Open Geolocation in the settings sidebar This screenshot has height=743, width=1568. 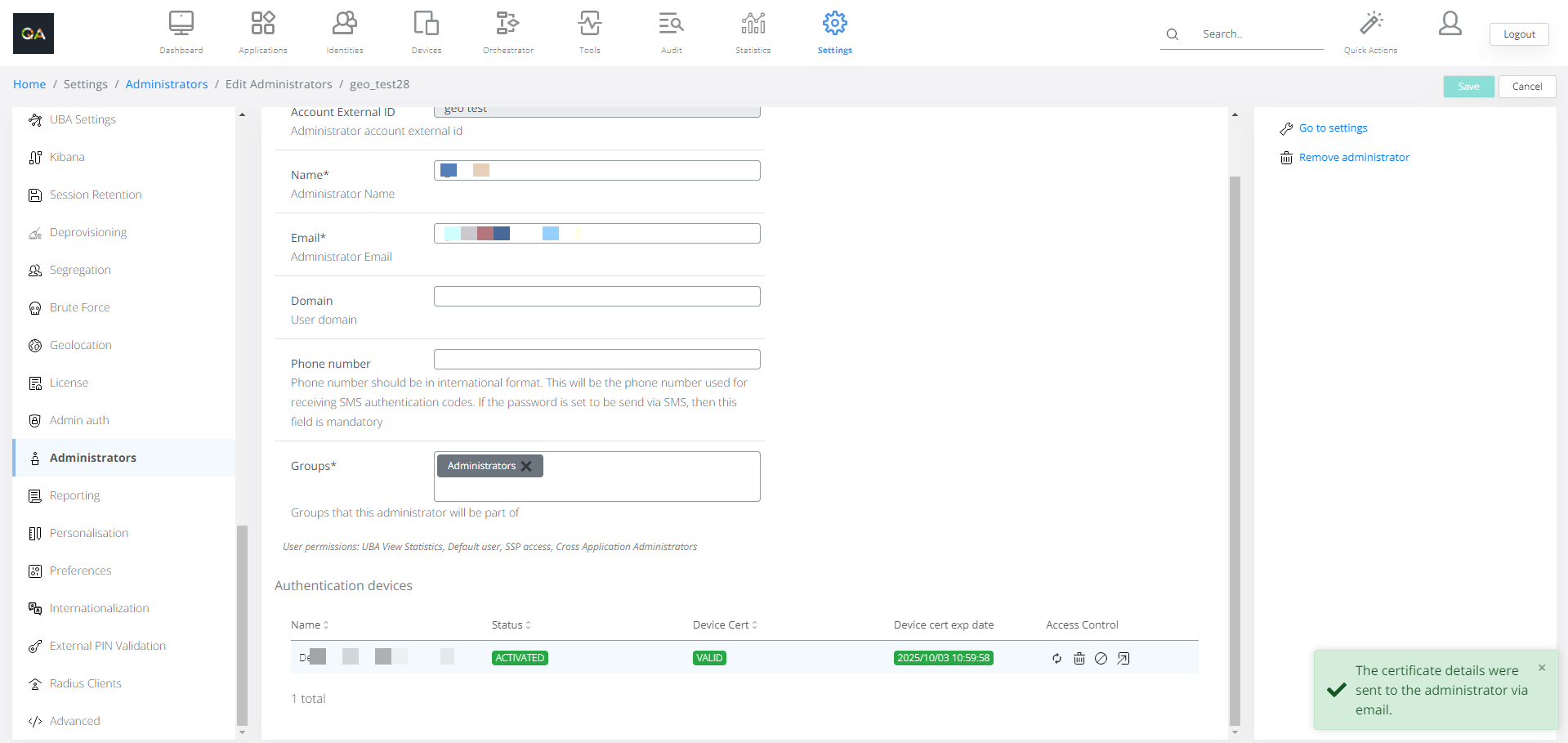[80, 346]
